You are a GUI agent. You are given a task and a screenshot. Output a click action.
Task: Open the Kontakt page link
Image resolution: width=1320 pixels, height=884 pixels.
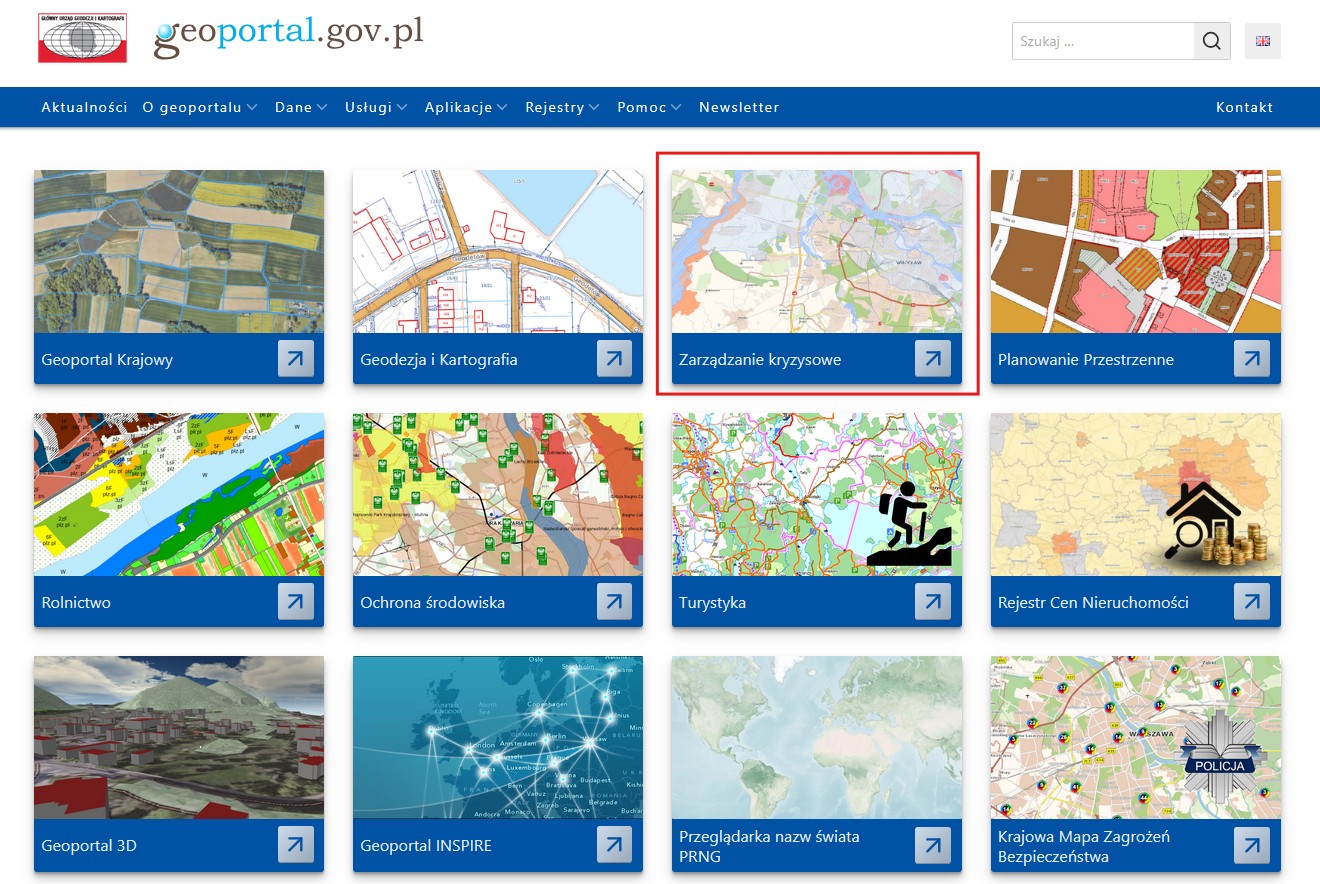click(x=1244, y=107)
